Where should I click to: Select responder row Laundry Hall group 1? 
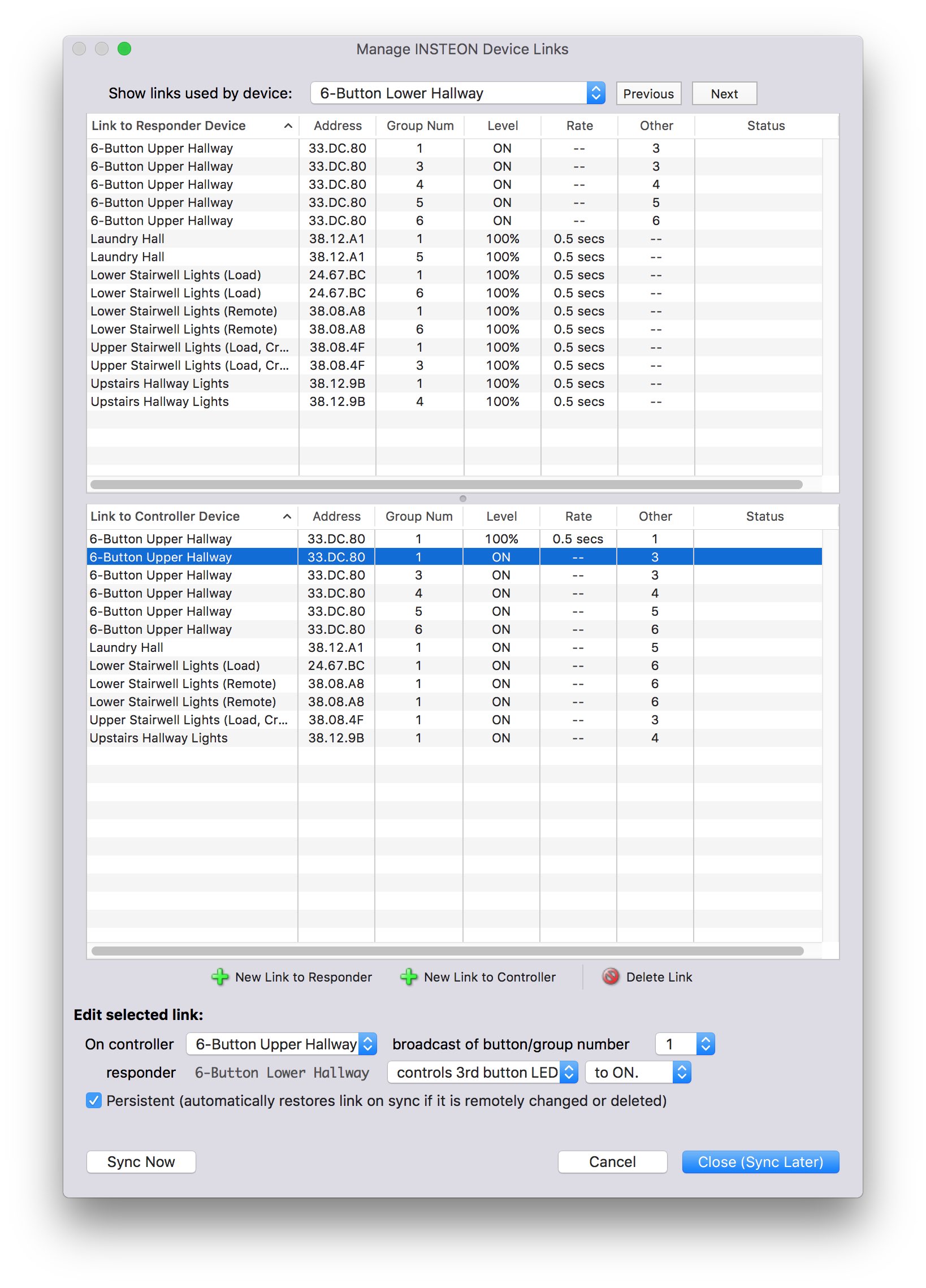click(x=454, y=239)
